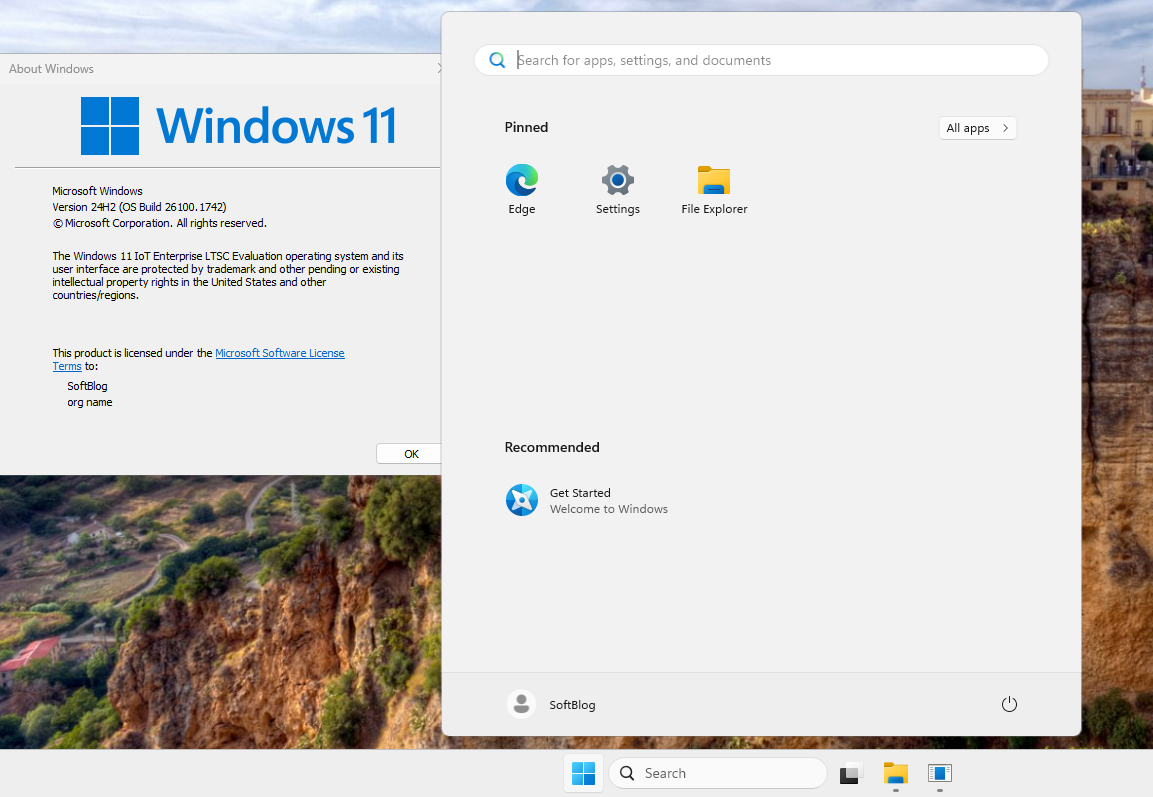Click the Microsoft Windows text line

tap(97, 191)
